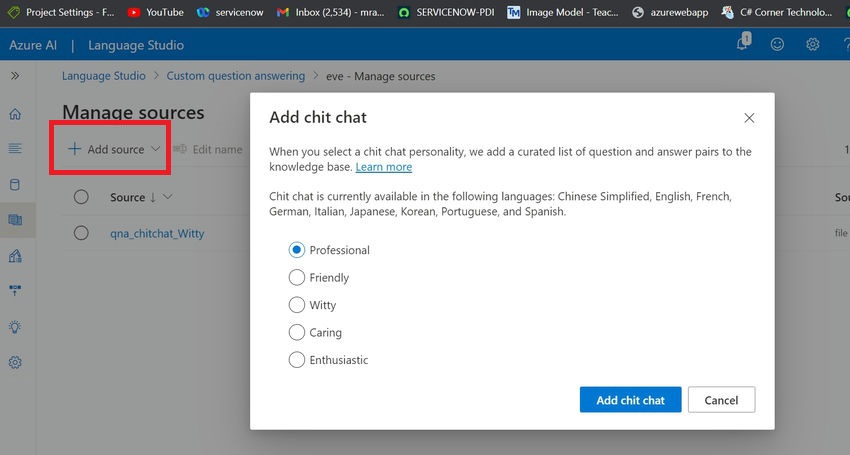
Task: Open the Source column sort chevron
Action: [x=168, y=197]
